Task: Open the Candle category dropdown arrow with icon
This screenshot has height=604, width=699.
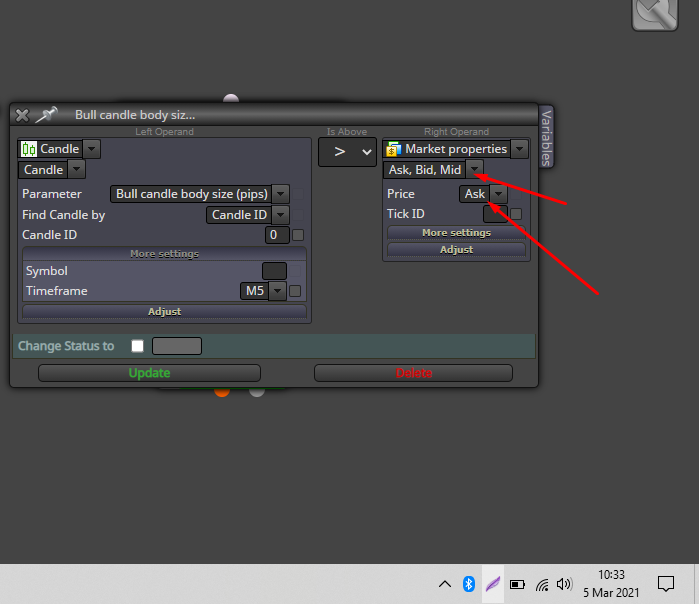Action: tap(91, 149)
